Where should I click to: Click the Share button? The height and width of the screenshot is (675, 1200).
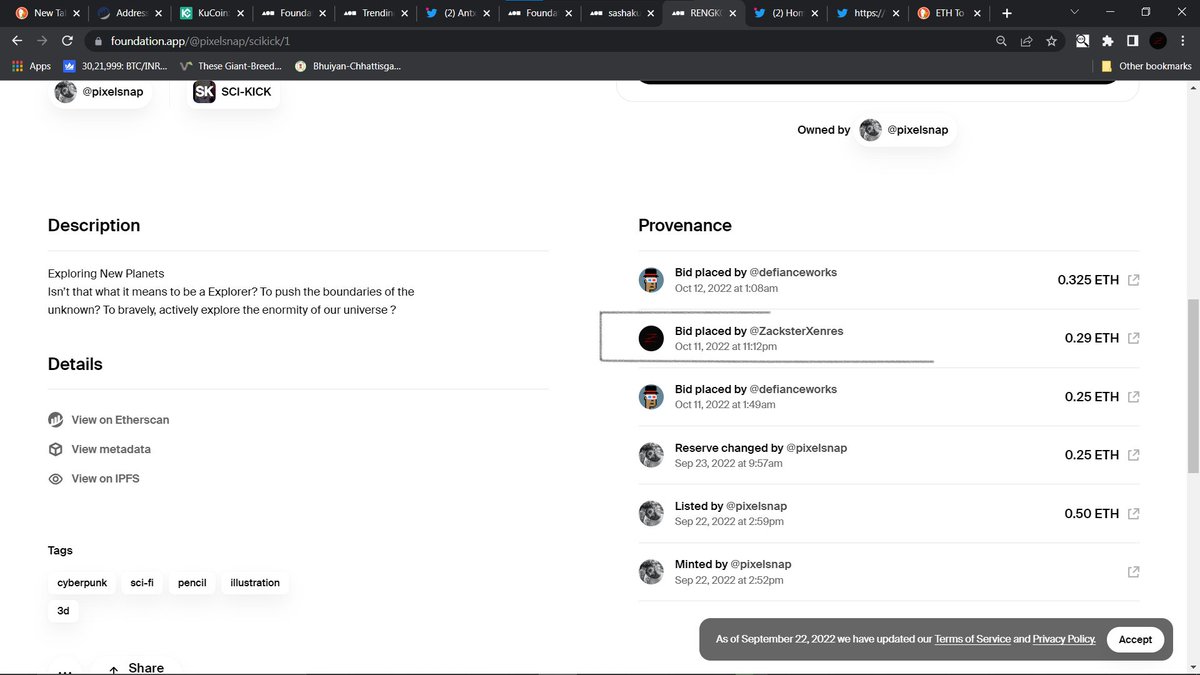tap(136, 667)
